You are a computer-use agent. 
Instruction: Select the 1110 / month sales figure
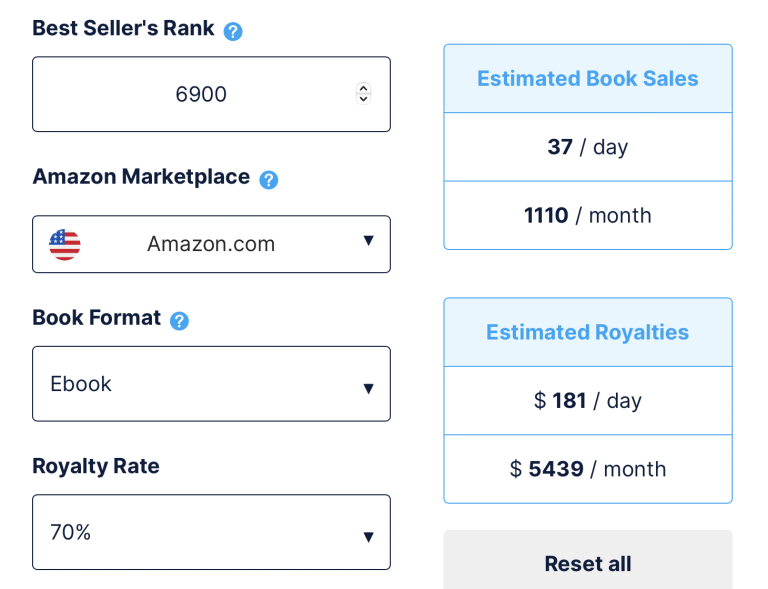[x=588, y=215]
